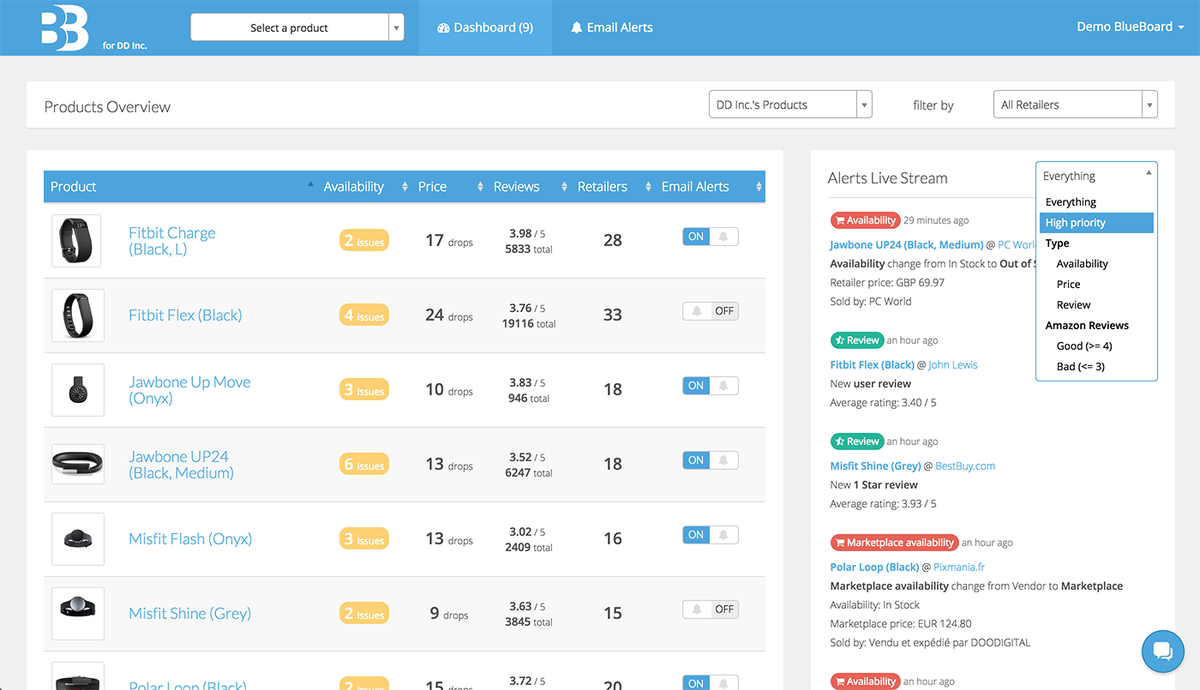Viewport: 1200px width, 690px height.
Task: Open Misfit Shine (Grey) table product link
Action: pyautogui.click(x=190, y=613)
